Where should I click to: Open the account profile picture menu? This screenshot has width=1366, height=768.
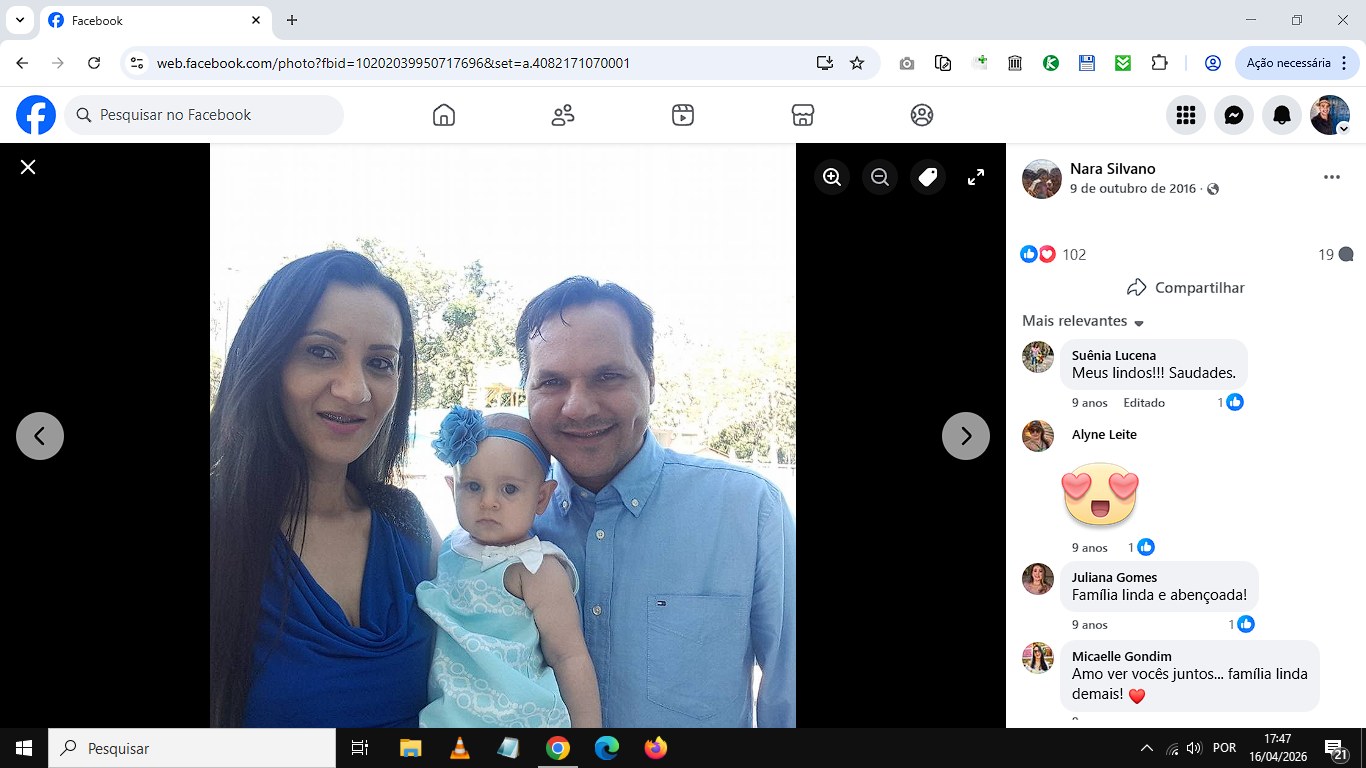coord(1330,115)
